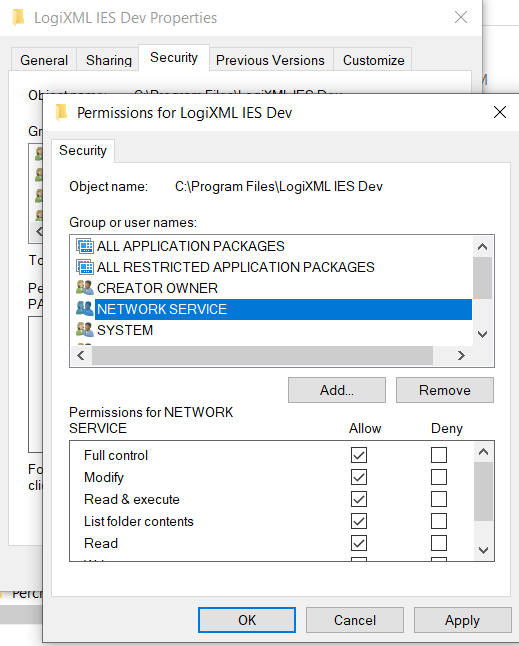
Task: Click the Apply button
Action: coord(462,620)
